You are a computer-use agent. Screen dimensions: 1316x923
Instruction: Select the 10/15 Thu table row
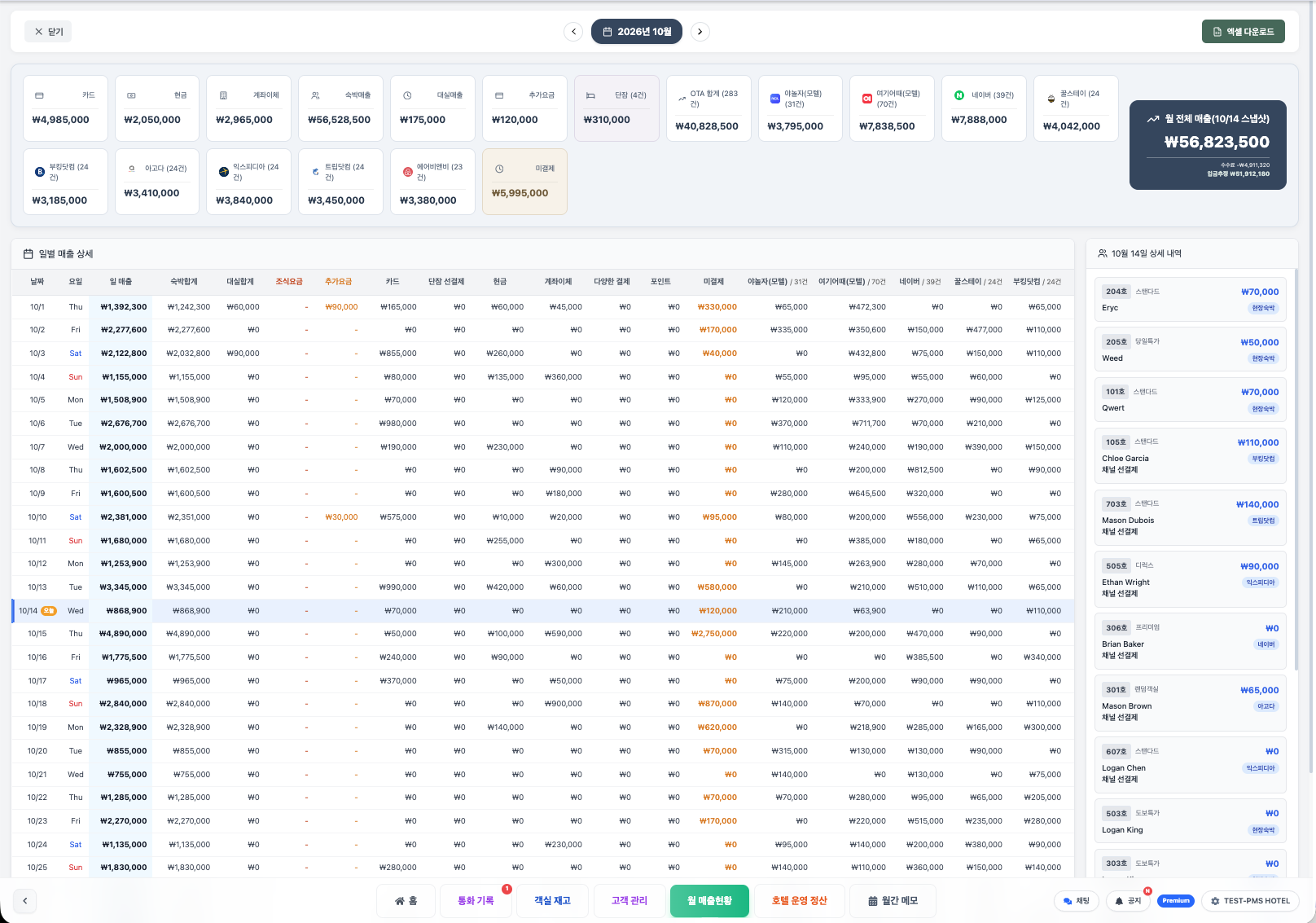pos(543,634)
